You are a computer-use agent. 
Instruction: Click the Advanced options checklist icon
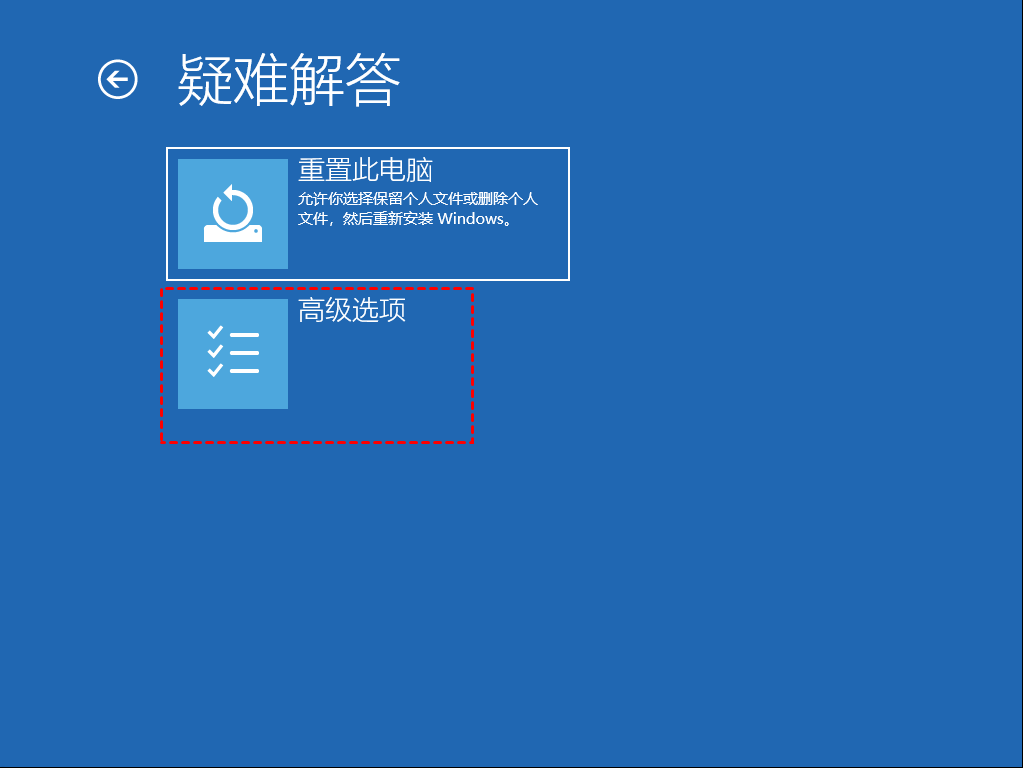[233, 352]
